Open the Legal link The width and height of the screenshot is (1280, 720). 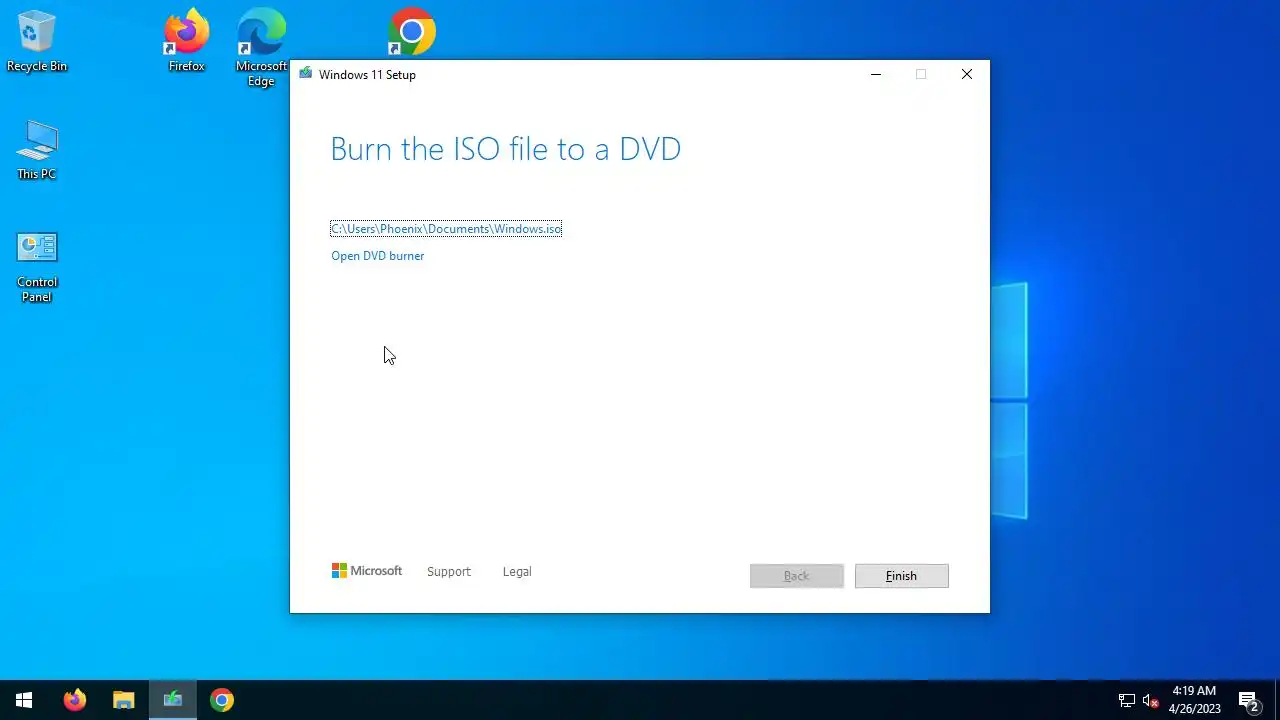[x=517, y=572]
